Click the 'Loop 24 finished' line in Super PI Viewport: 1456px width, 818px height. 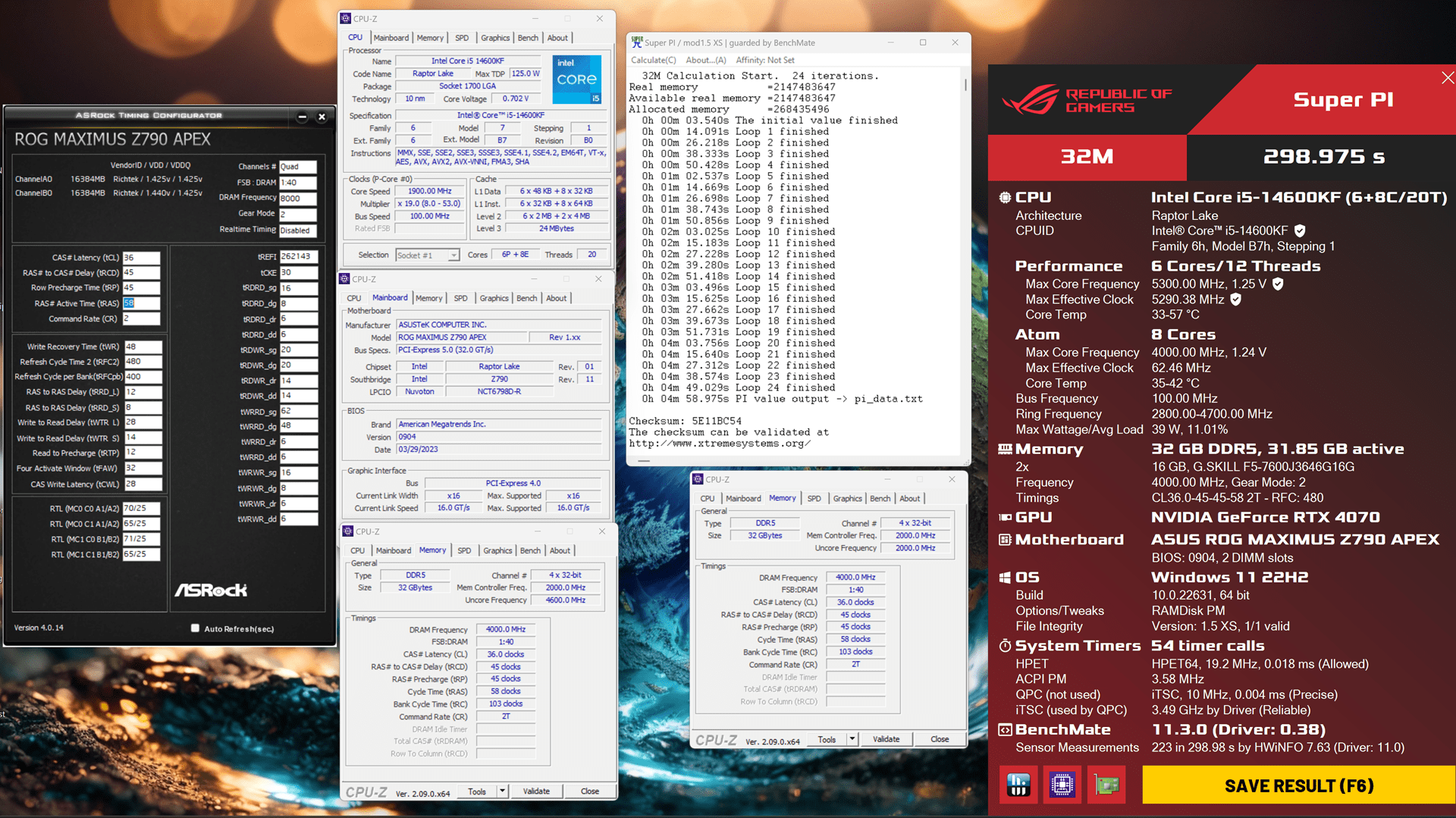point(738,388)
